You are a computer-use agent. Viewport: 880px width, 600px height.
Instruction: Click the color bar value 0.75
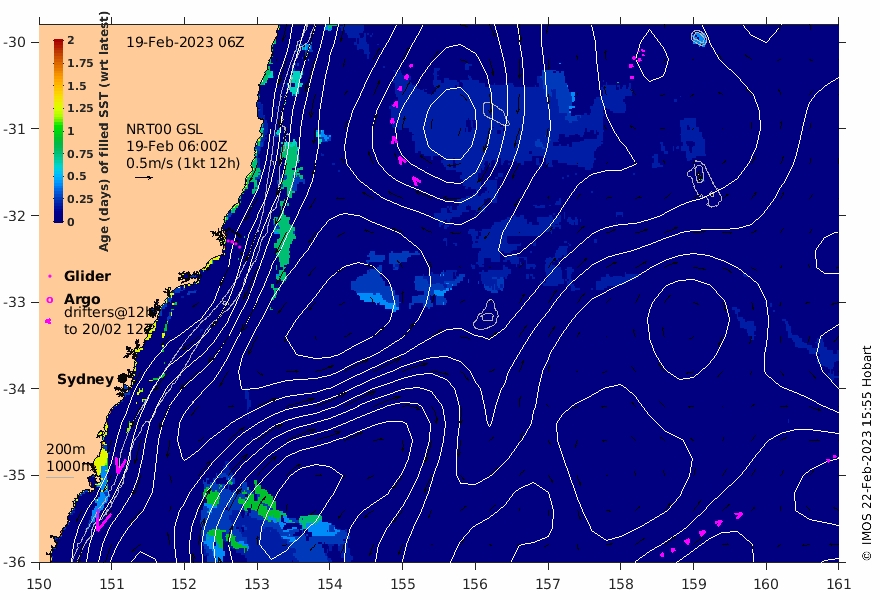(x=80, y=154)
